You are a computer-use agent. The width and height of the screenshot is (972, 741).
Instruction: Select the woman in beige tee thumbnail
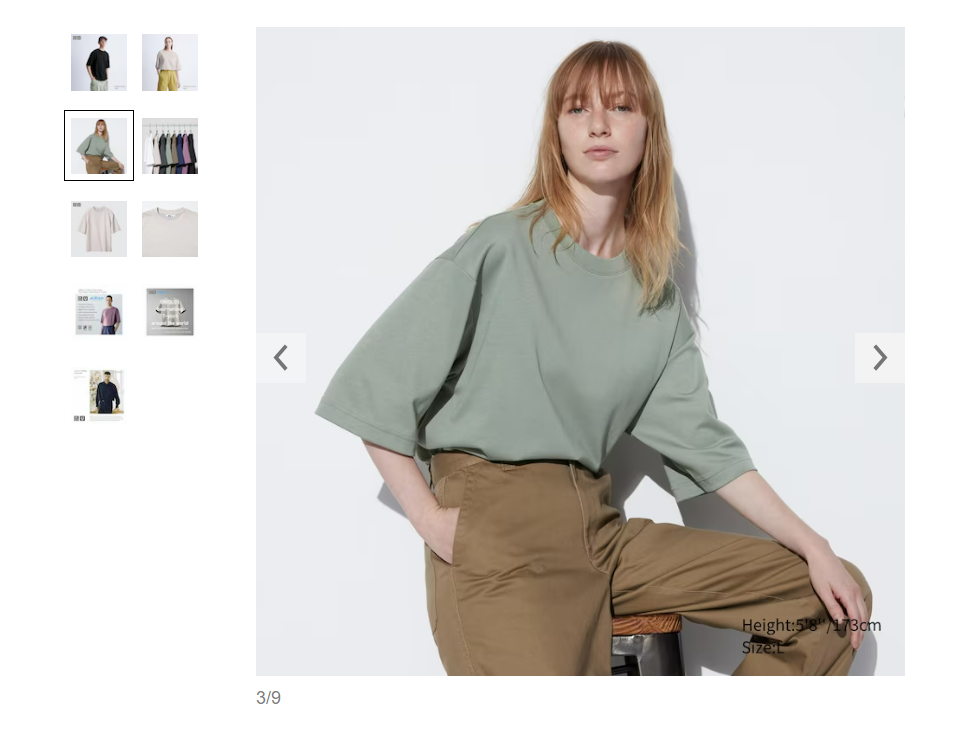pyautogui.click(x=170, y=63)
